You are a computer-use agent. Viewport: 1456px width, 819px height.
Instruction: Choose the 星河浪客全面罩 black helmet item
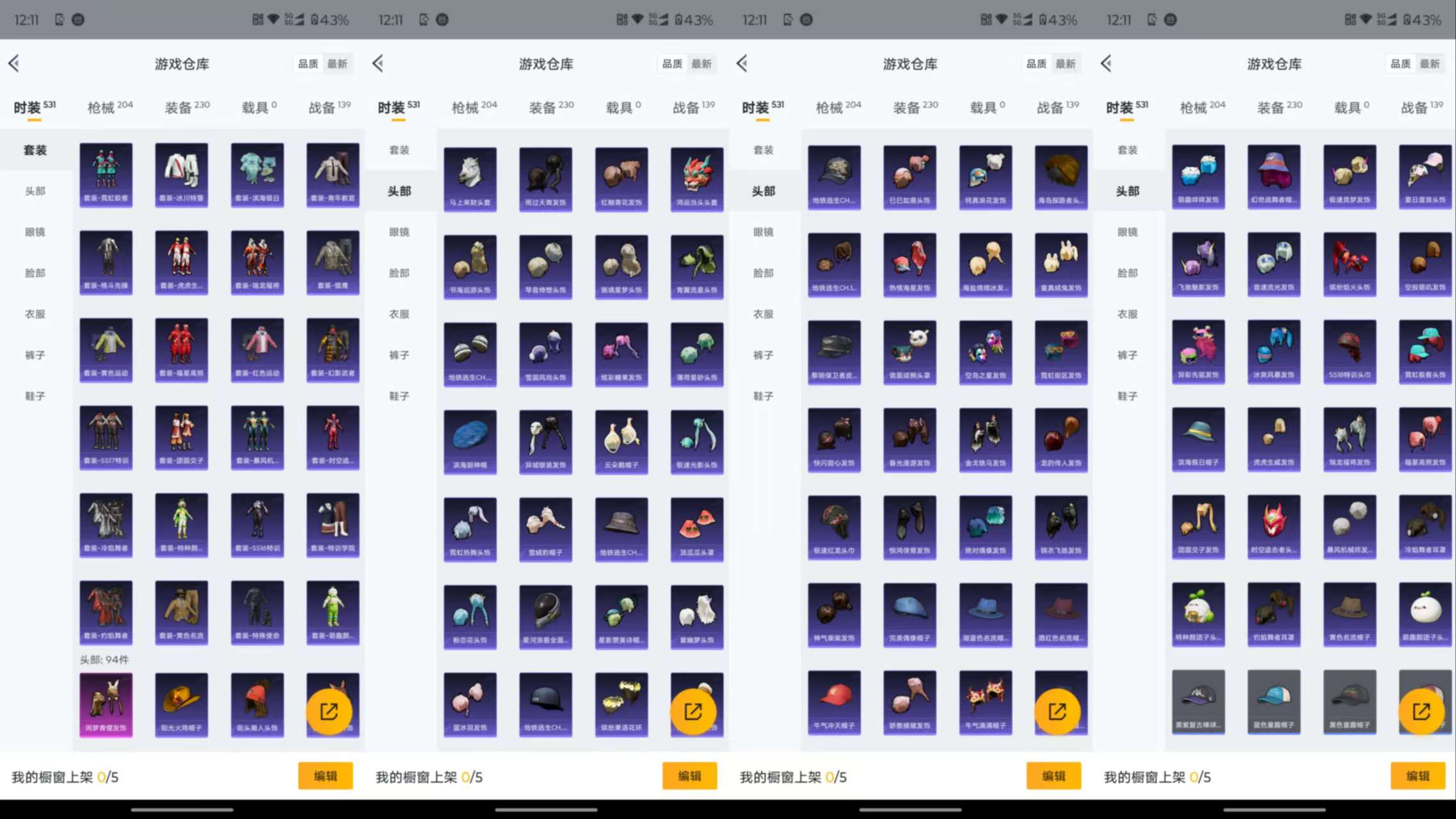(x=546, y=615)
